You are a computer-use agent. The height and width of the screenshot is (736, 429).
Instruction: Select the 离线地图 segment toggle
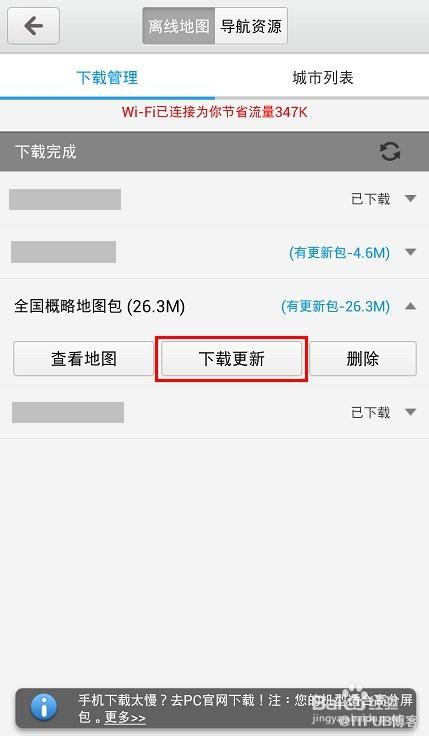(179, 26)
